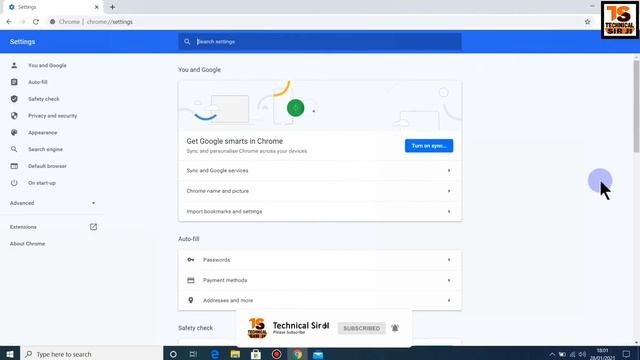Expand Import bookmarks and settings row arrow
This screenshot has width=640, height=360.
pos(449,211)
